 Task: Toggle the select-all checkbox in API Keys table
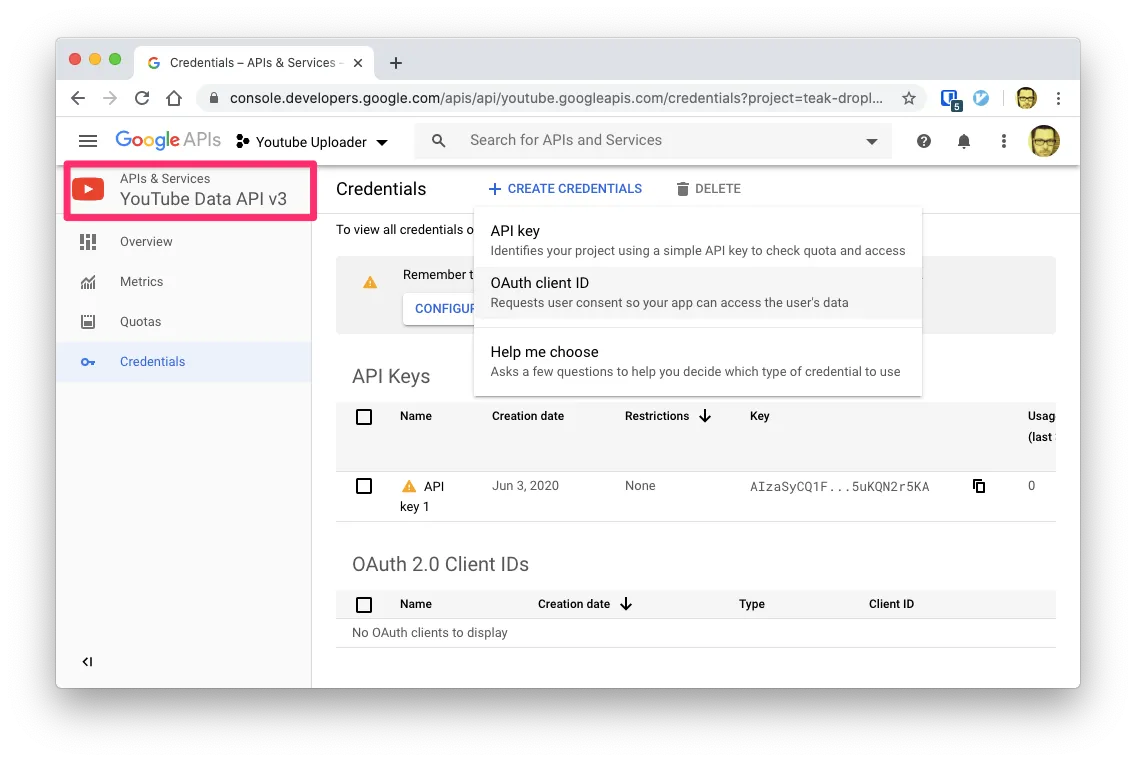click(364, 417)
